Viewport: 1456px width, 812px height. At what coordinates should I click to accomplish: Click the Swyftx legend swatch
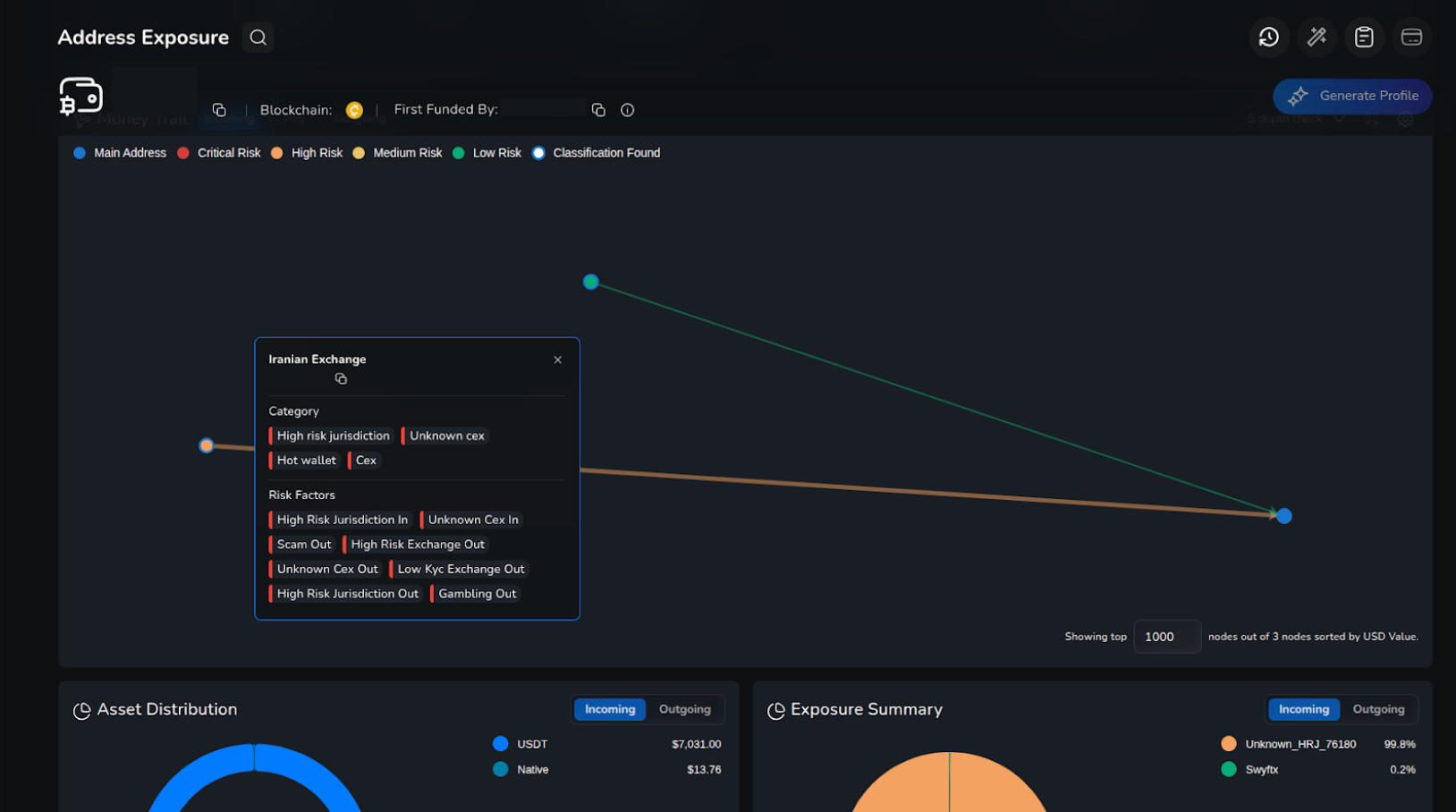point(1229,769)
